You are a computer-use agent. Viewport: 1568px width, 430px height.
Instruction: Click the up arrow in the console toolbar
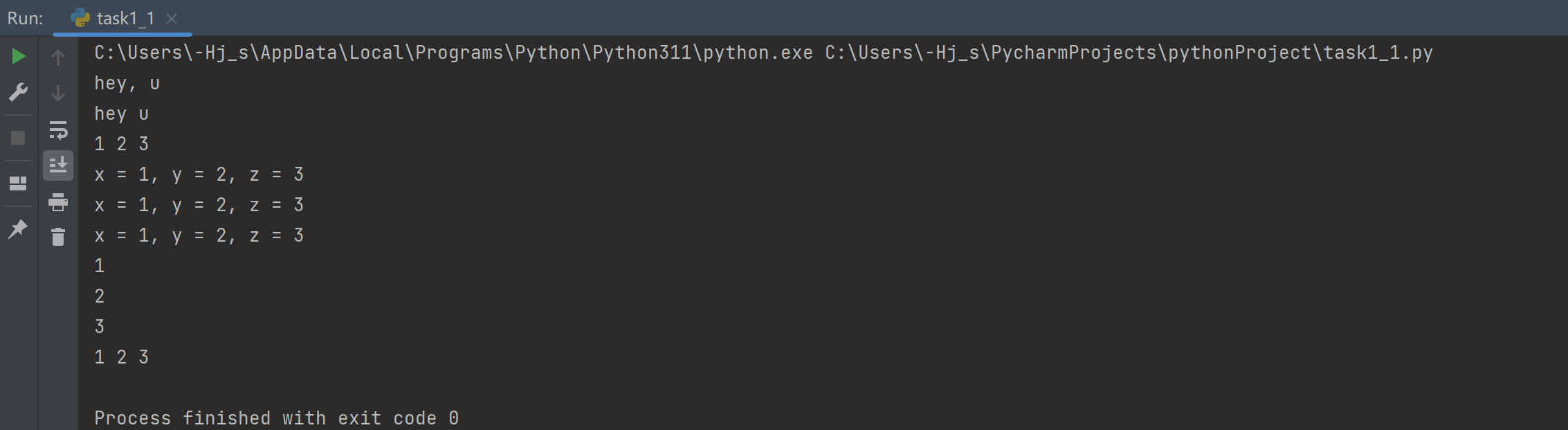[x=58, y=57]
